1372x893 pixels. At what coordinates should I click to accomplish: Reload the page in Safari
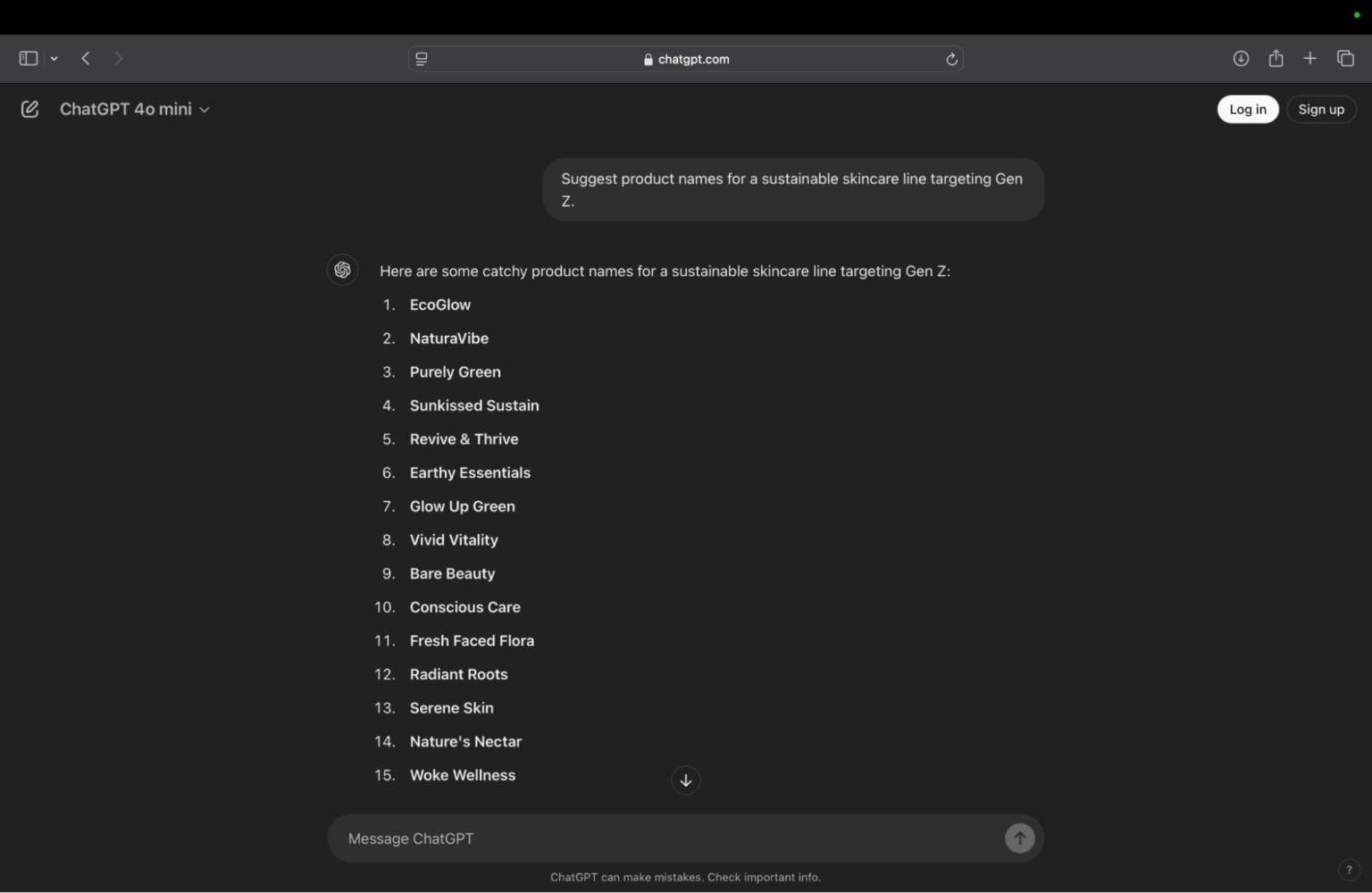pyautogui.click(x=951, y=58)
